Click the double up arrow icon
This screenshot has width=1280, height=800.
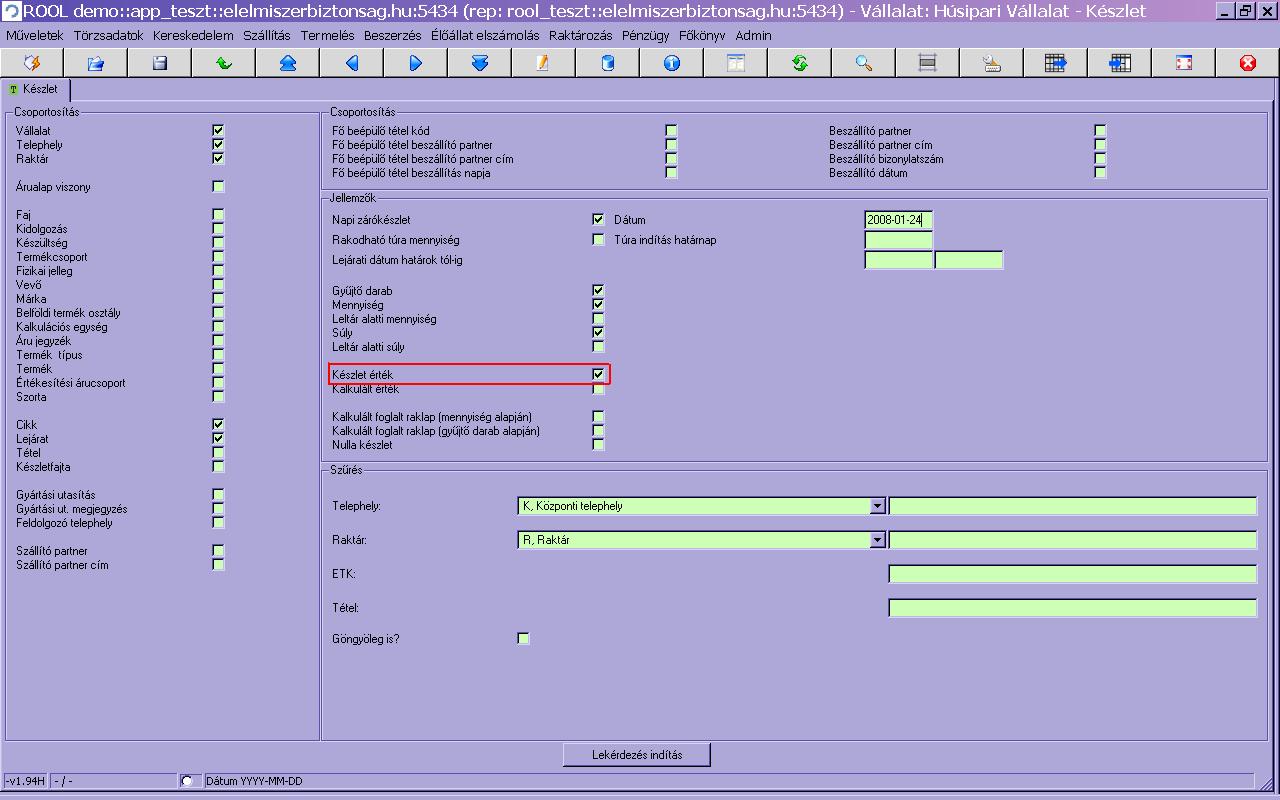click(288, 63)
